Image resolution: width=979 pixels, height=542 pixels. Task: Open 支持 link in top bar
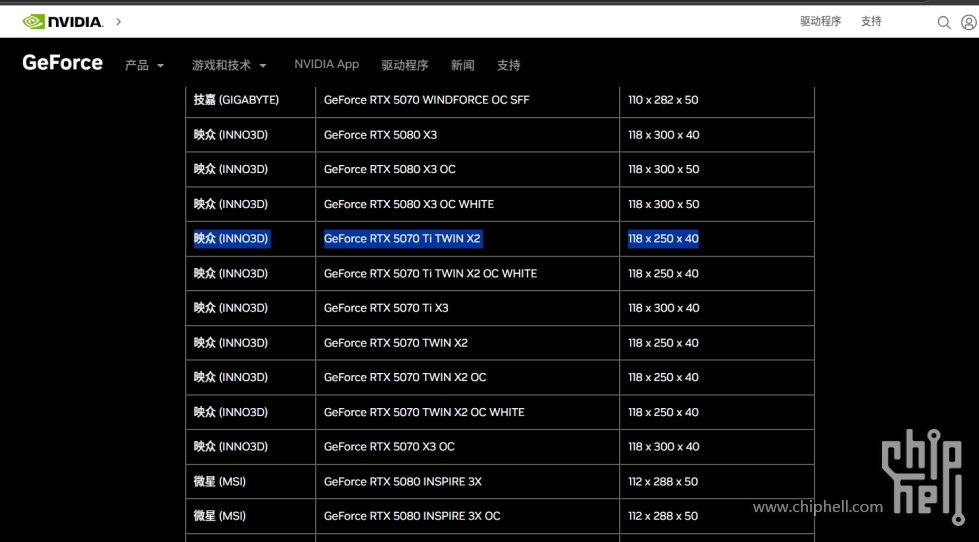pyautogui.click(x=871, y=21)
